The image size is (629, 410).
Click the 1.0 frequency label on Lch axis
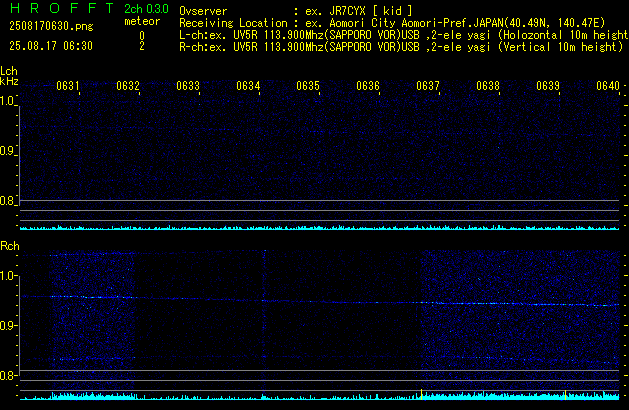7,101
